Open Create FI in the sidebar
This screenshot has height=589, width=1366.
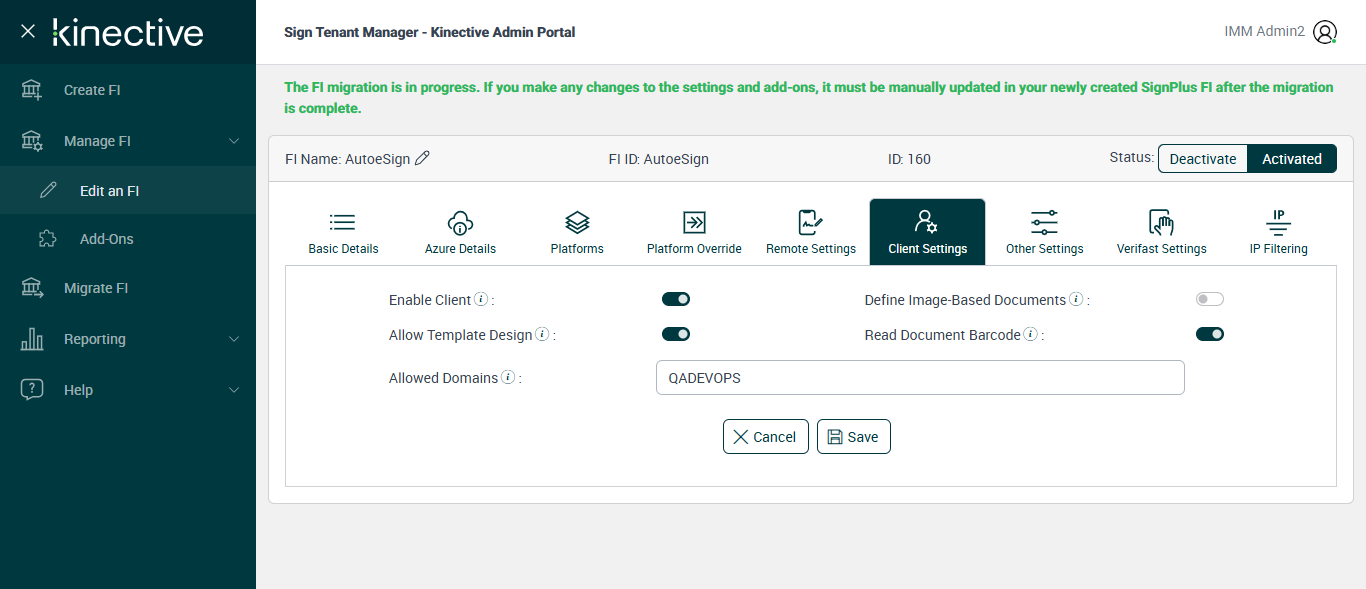128,90
